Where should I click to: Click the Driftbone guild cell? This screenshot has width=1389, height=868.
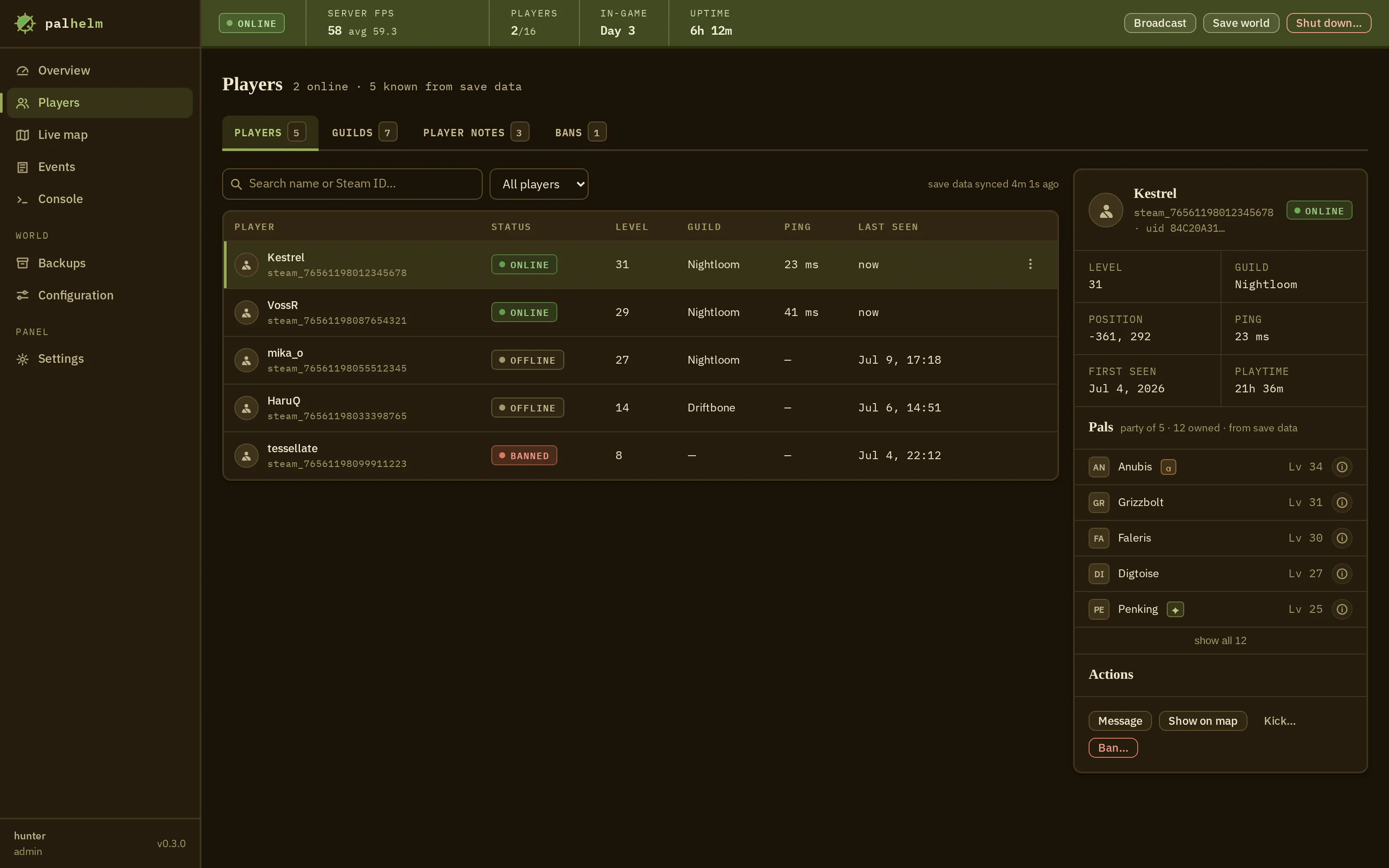[x=711, y=408]
